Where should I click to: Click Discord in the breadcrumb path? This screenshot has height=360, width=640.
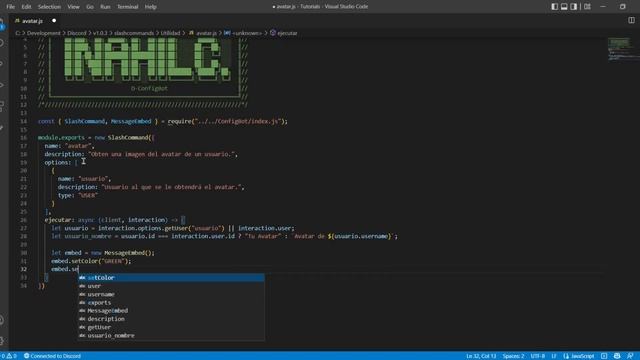click(x=77, y=33)
